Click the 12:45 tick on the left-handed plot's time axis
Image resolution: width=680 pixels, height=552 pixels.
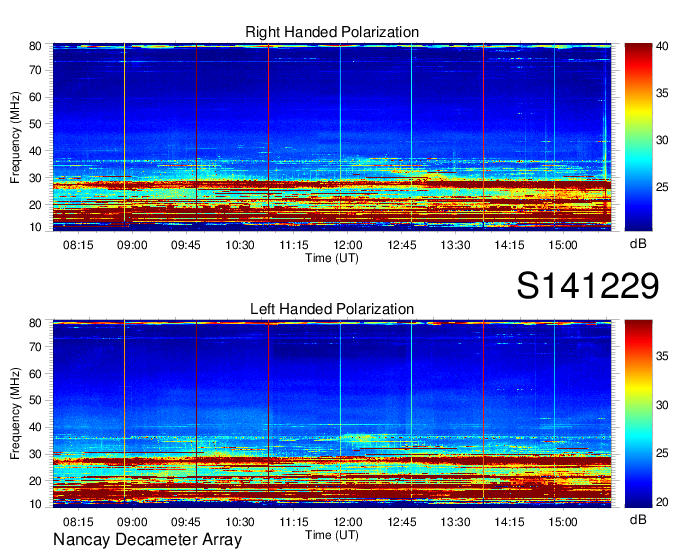pos(402,522)
